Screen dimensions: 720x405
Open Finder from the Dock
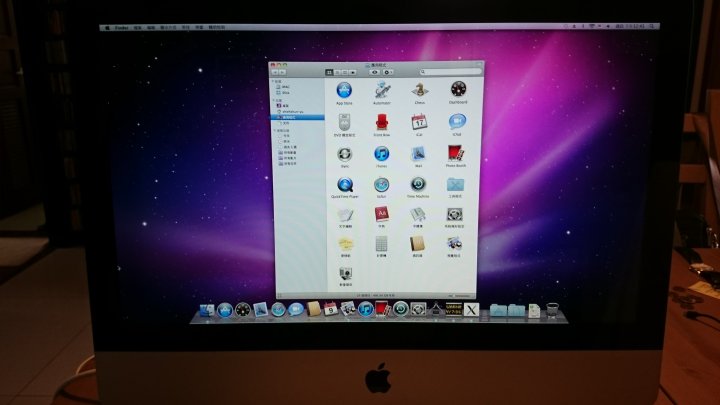pyautogui.click(x=206, y=310)
